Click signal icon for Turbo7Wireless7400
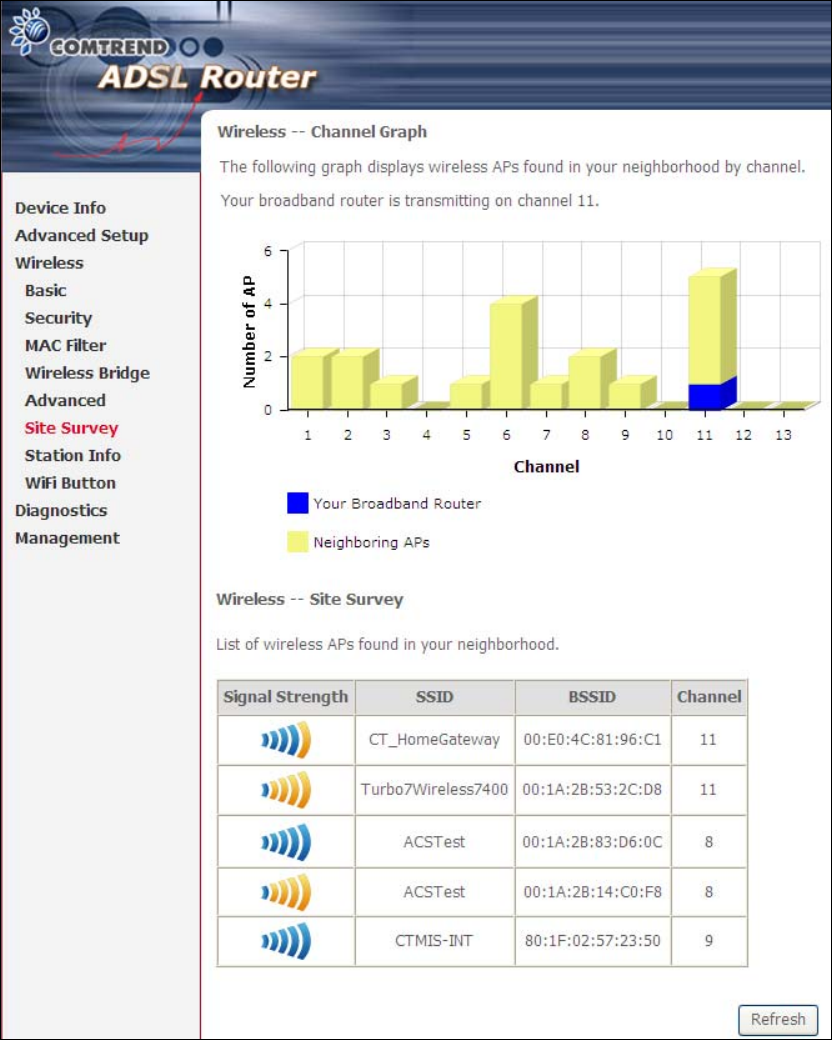Image resolution: width=832 pixels, height=1040 pixels. [286, 790]
